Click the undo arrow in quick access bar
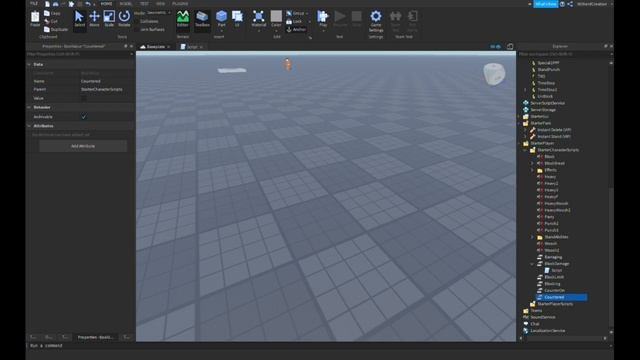The height and width of the screenshot is (360, 640). [88, 4]
